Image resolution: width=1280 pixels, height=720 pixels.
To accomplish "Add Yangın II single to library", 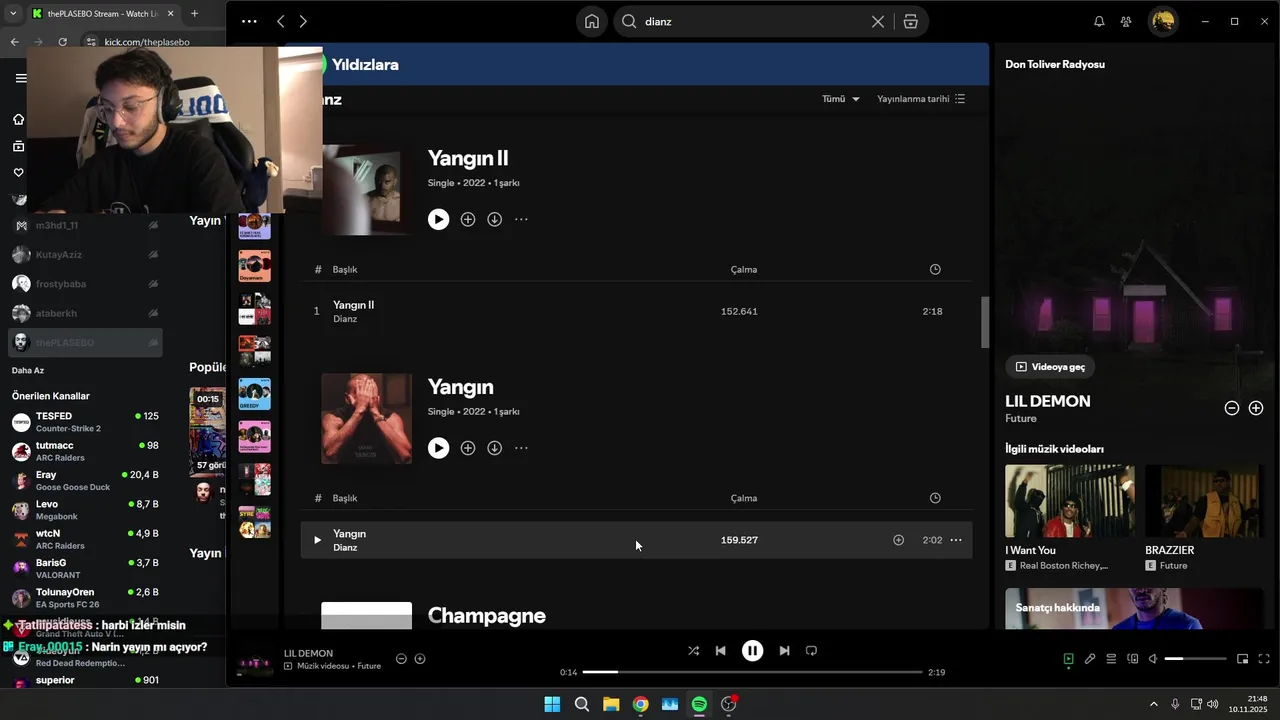I will coord(468,219).
